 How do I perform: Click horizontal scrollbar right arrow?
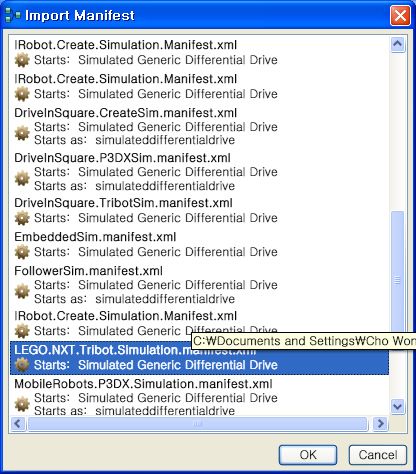coord(381,424)
